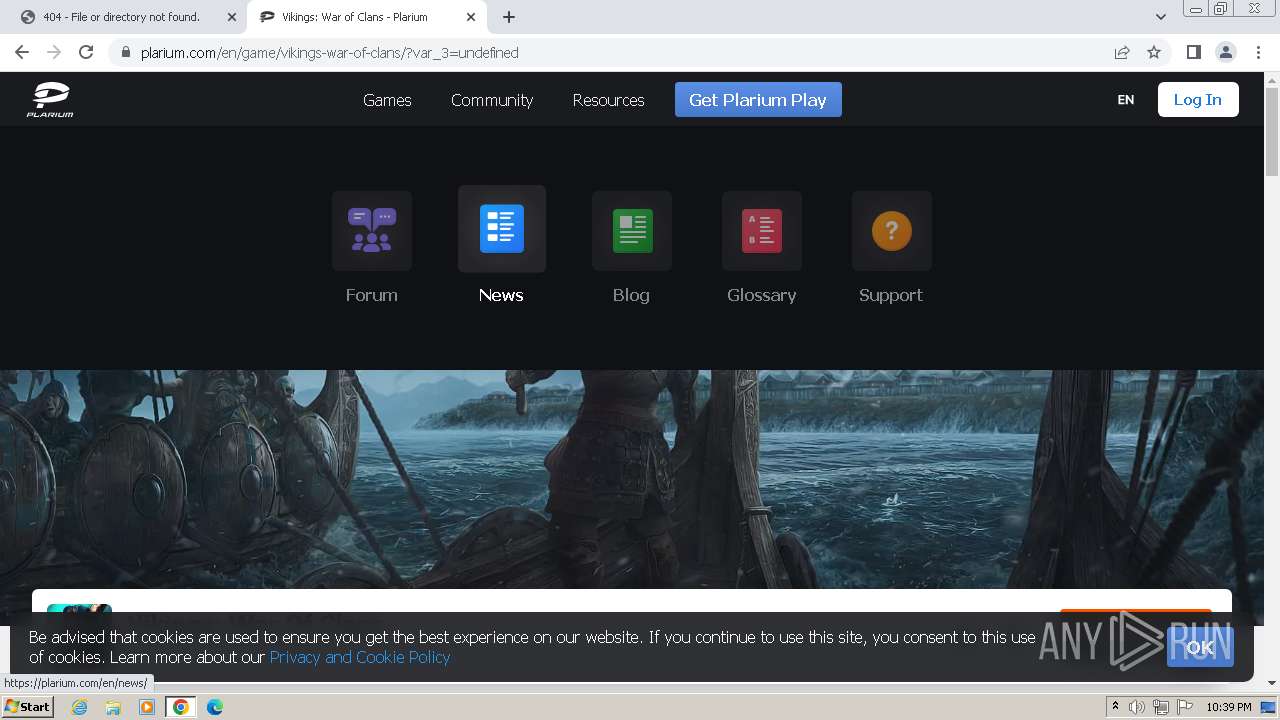Toggle browser side panel icon
1280x720 pixels.
(1193, 52)
